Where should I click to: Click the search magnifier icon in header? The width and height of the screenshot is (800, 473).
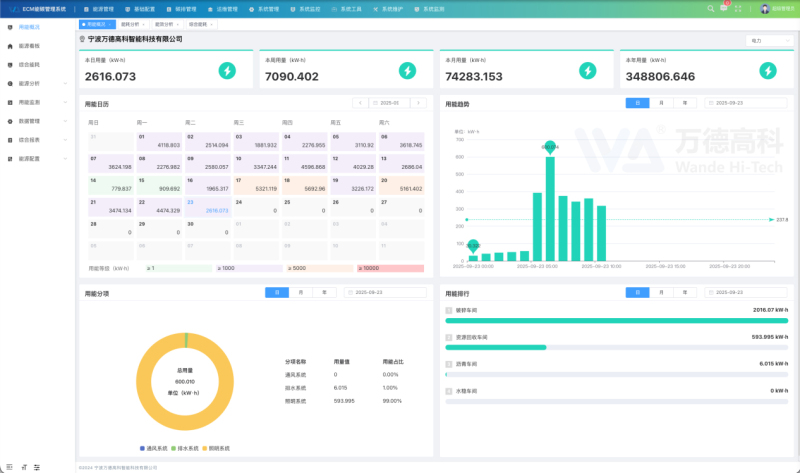(710, 9)
